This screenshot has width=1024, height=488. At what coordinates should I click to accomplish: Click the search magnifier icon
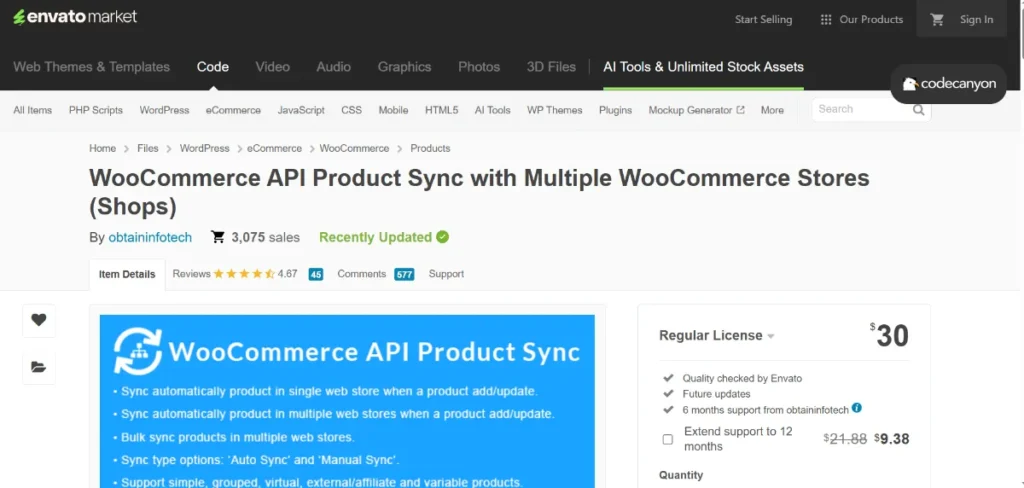click(x=918, y=110)
